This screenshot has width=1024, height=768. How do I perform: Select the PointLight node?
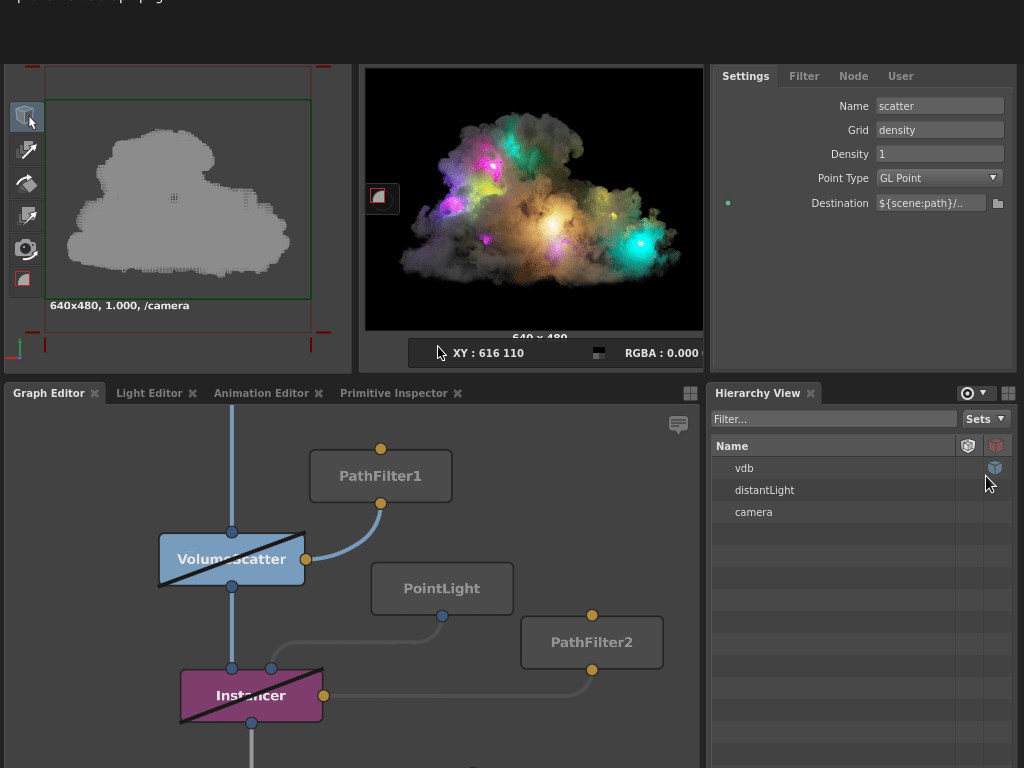(x=442, y=588)
